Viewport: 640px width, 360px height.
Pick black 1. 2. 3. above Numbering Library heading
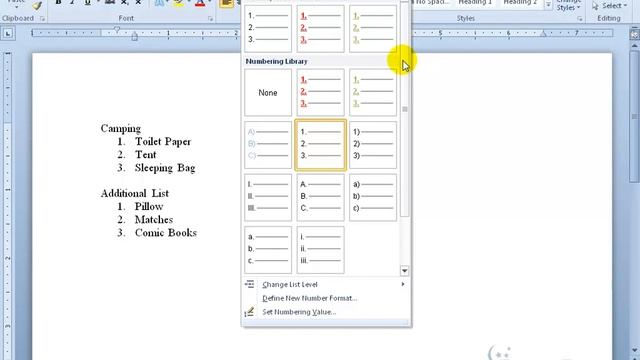point(268,29)
